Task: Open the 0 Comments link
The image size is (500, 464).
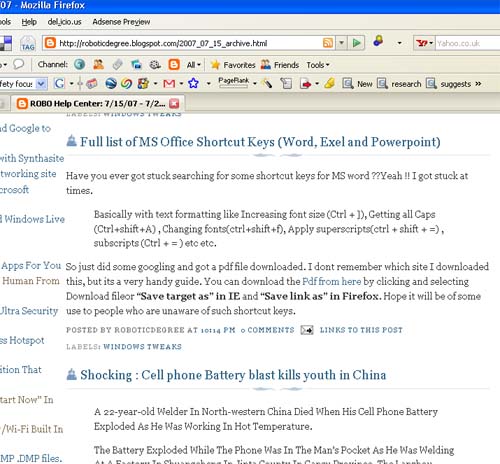Action: point(267,330)
